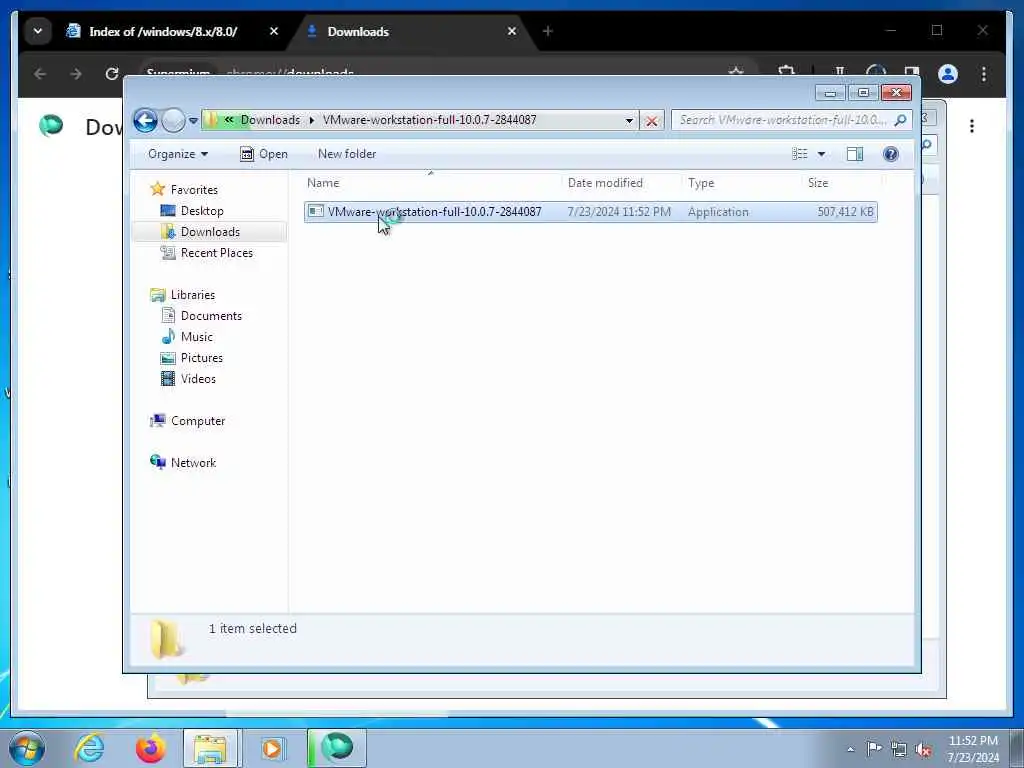1024x768 pixels.
Task: Click browser forward button
Action: [x=76, y=74]
